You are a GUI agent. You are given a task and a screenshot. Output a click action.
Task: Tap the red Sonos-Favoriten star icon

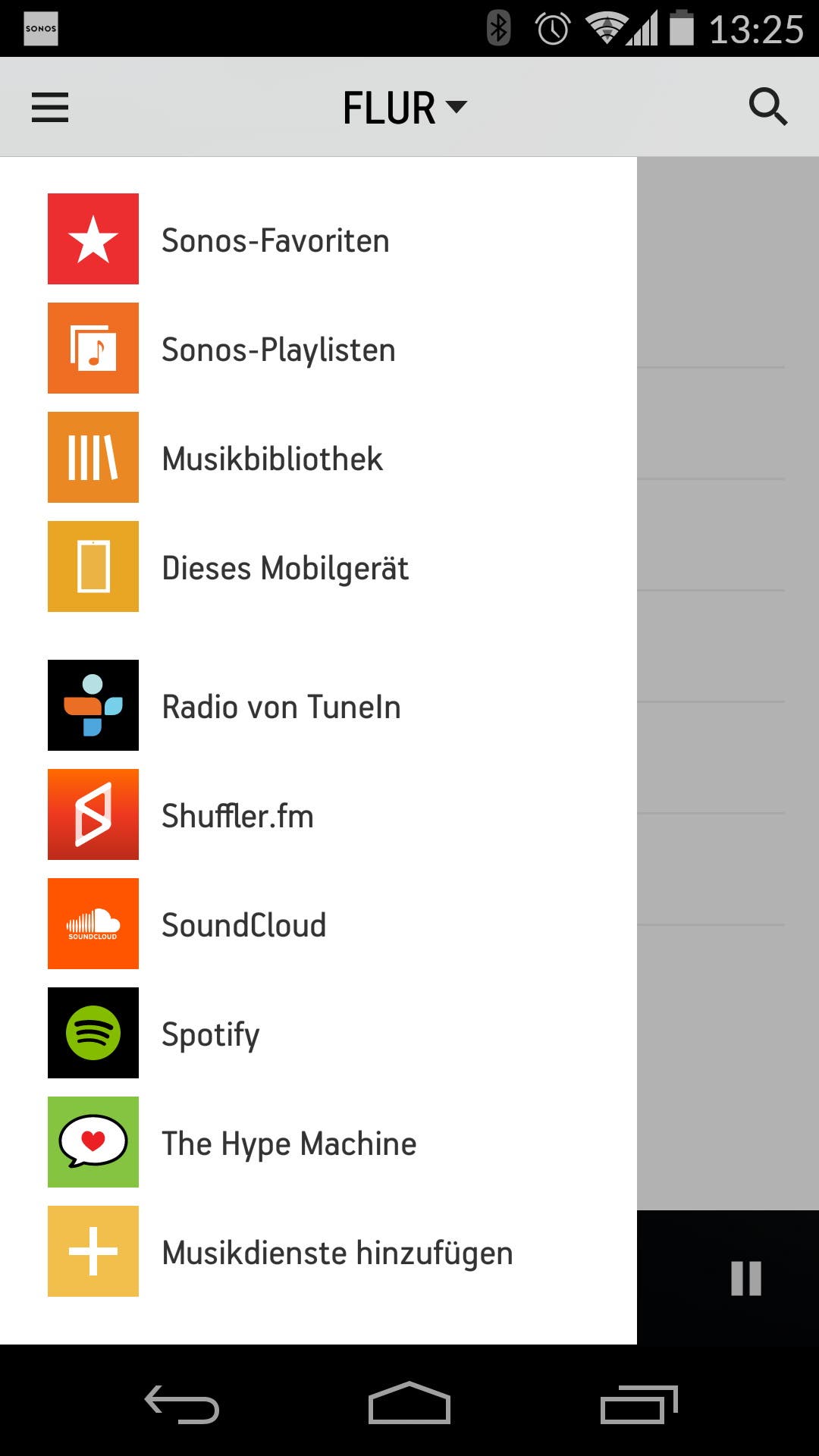click(x=93, y=239)
